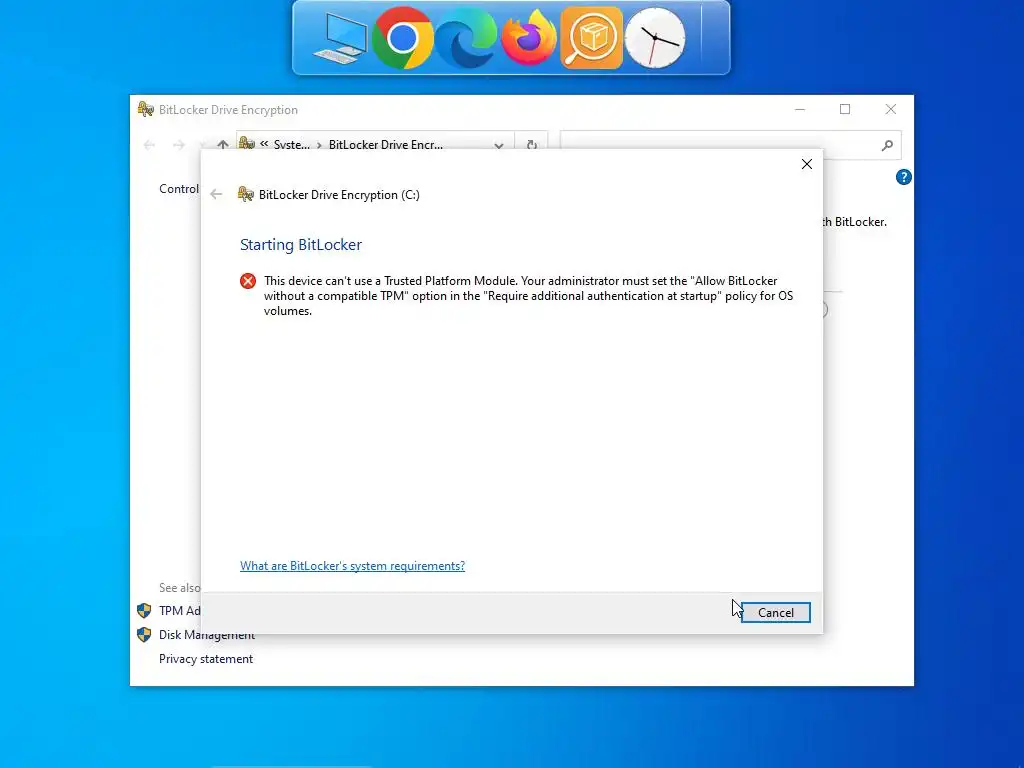This screenshot has height=768, width=1024.
Task: Click the BitLocker icon in window title bar
Action: point(146,109)
